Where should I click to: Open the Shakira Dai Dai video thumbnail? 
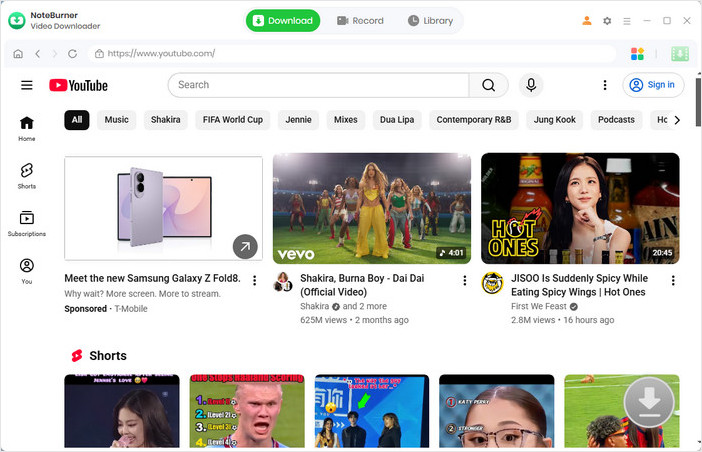[372, 209]
